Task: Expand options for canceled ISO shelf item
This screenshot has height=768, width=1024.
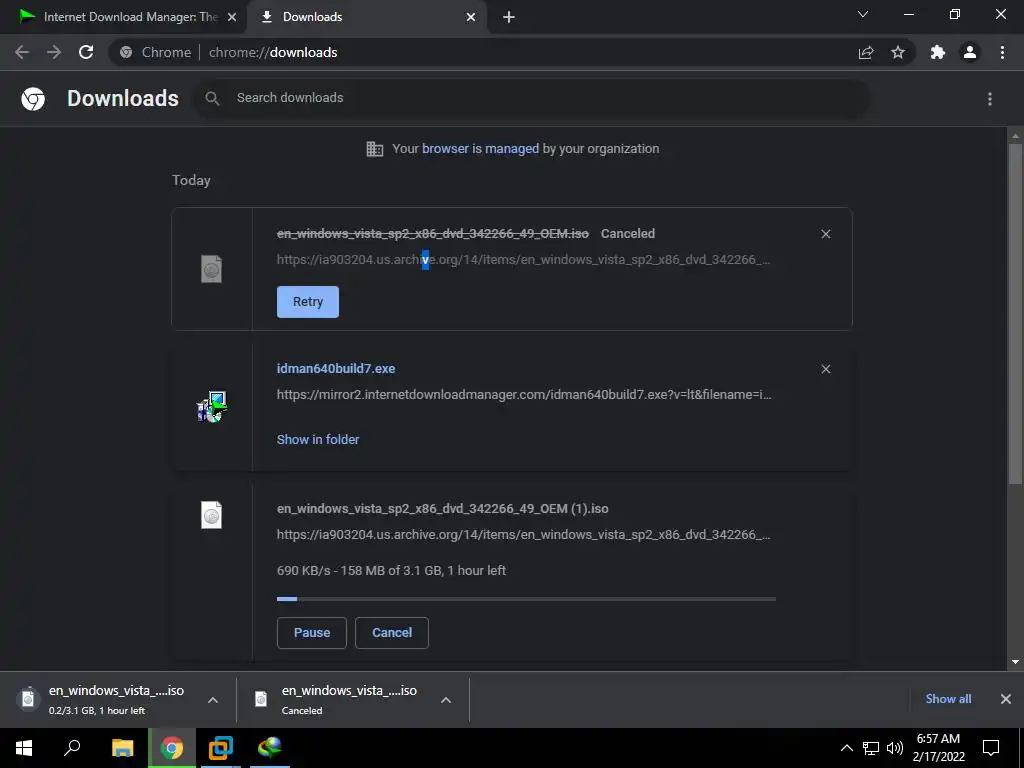Action: point(446,700)
